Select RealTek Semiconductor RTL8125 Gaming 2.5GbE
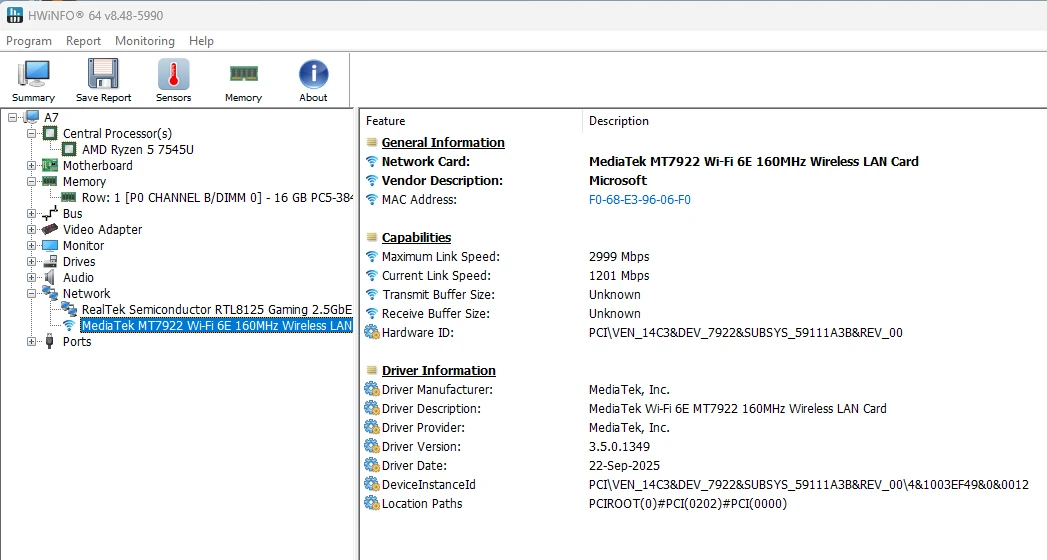The image size is (1047, 560). click(x=216, y=310)
